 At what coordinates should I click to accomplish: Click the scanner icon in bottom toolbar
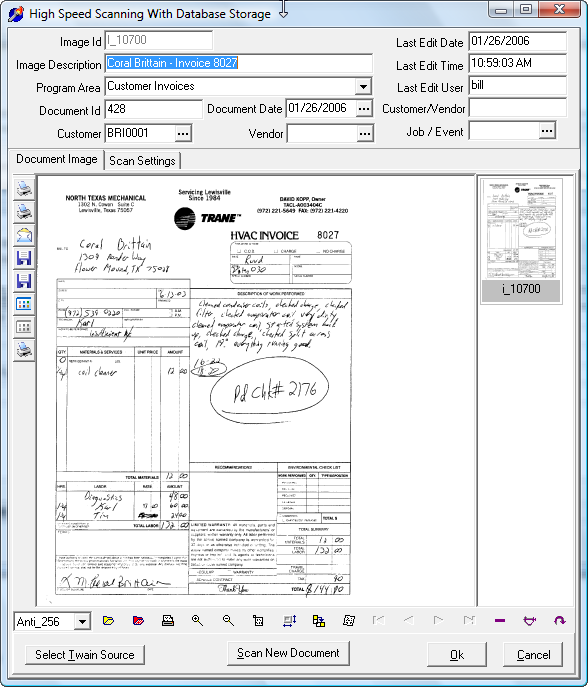168,620
